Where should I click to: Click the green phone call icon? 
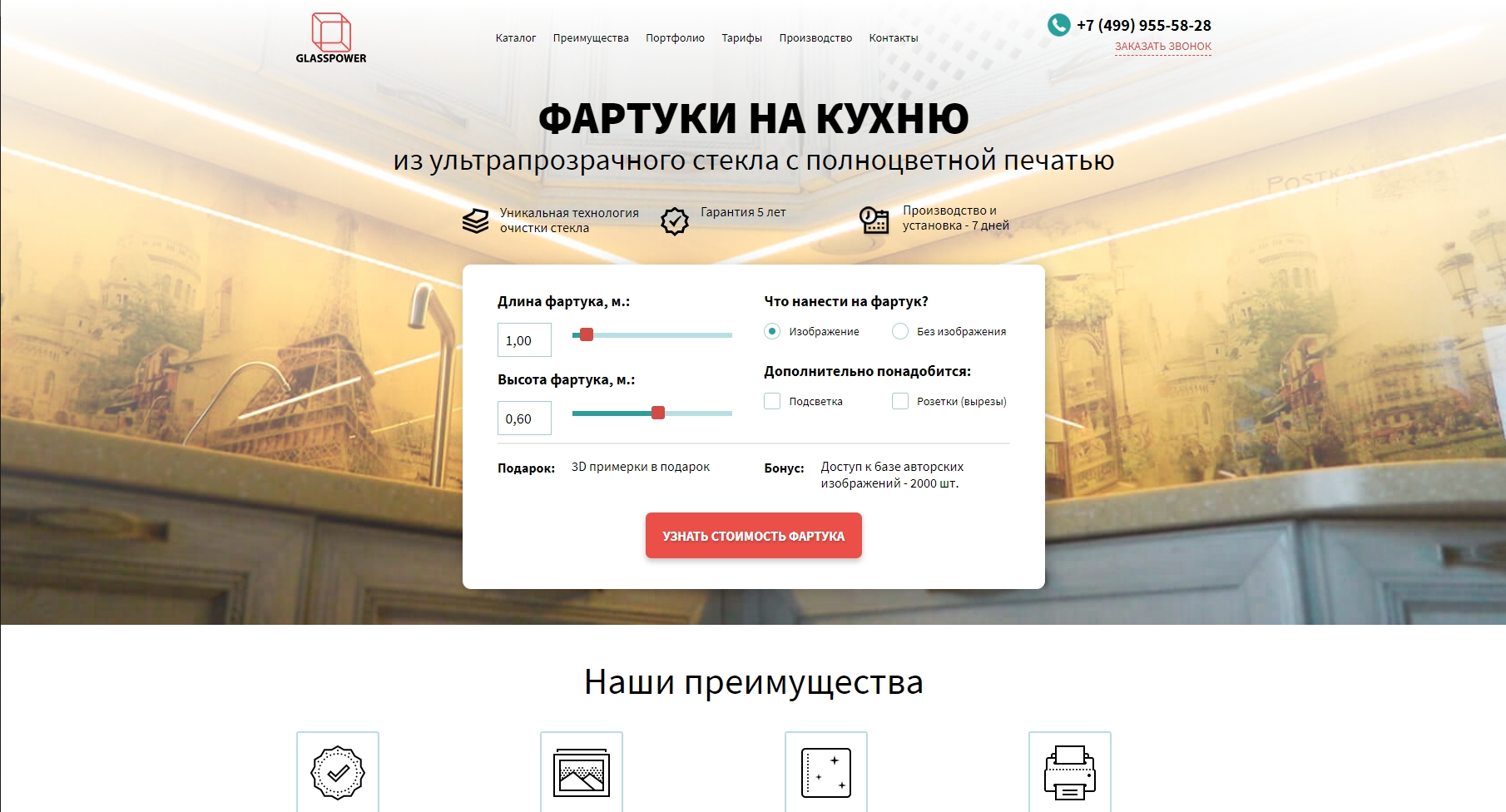click(1058, 25)
